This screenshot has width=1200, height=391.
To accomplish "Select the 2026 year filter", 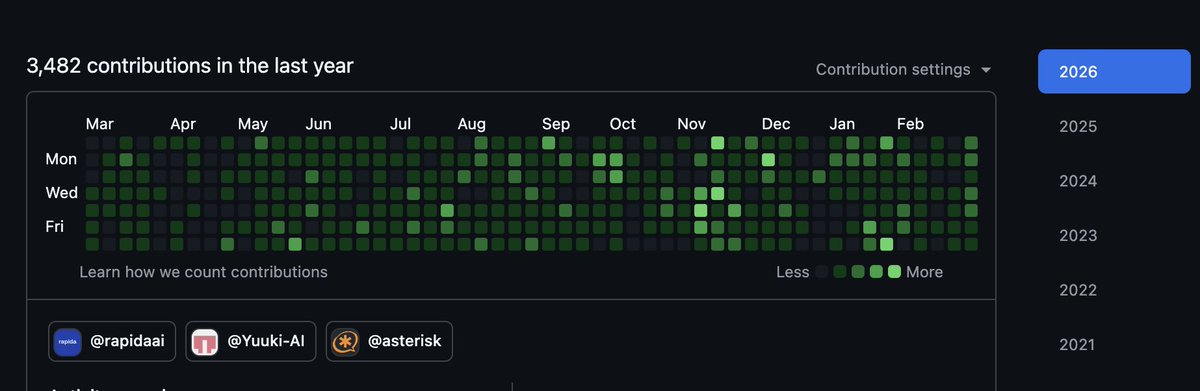I will tap(1115, 72).
